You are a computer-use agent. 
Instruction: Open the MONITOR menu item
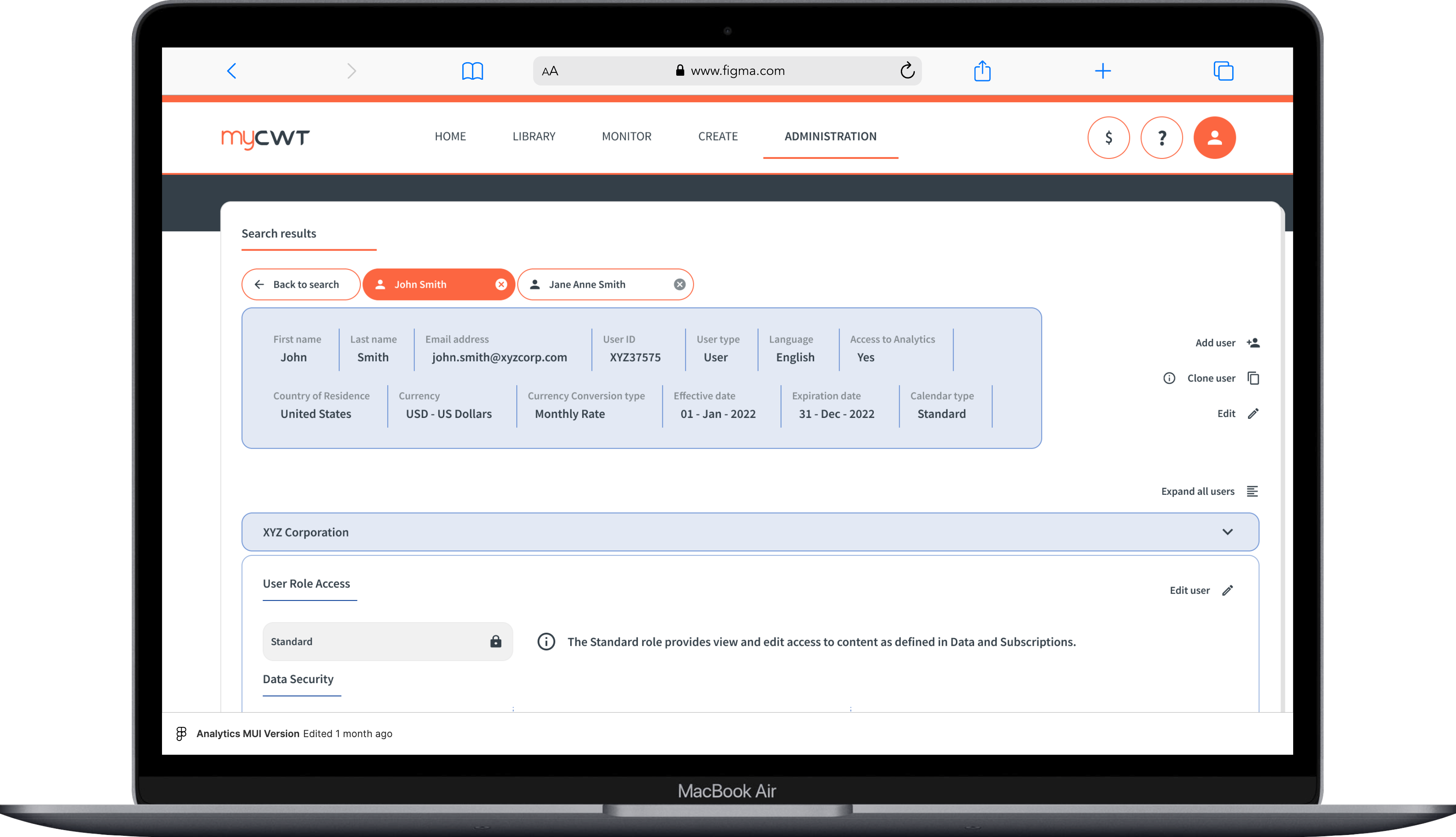(x=626, y=136)
